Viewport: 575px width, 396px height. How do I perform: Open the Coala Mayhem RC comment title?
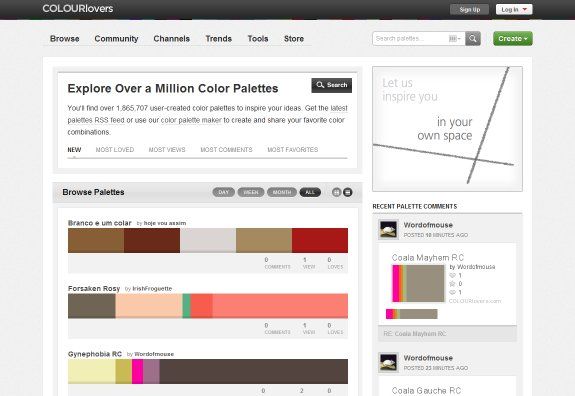pos(428,257)
